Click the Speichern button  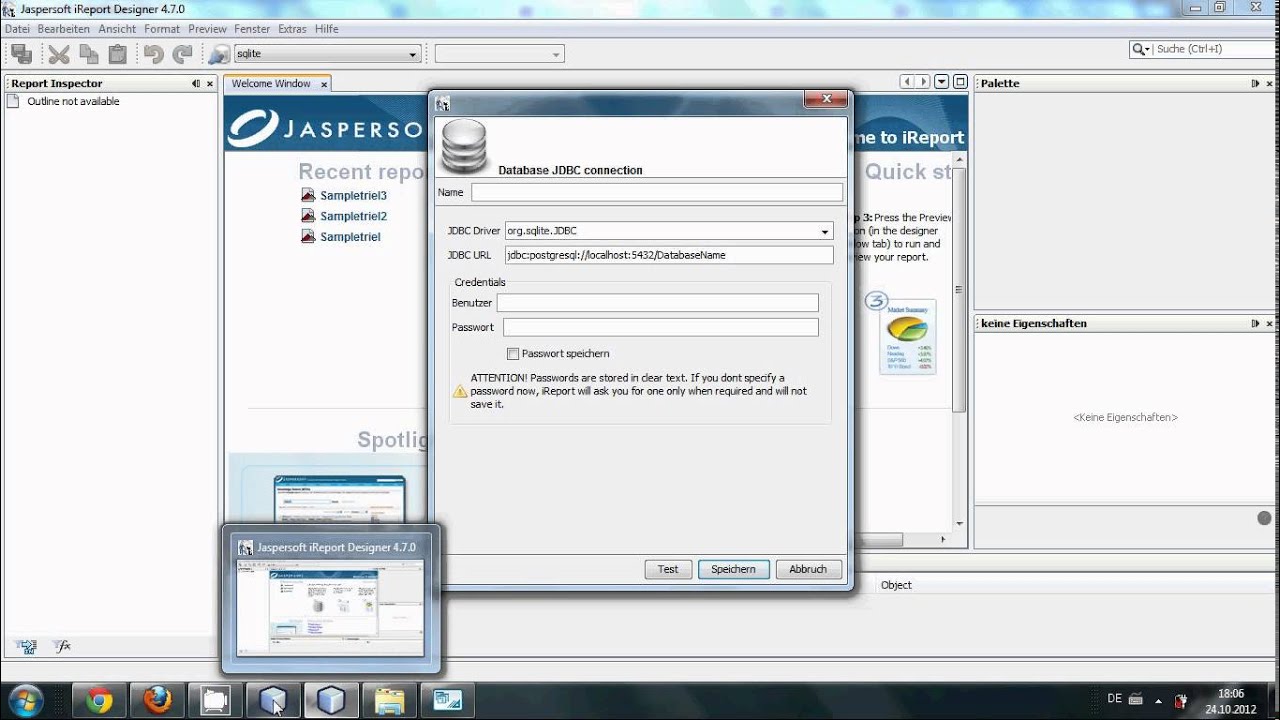click(x=733, y=569)
